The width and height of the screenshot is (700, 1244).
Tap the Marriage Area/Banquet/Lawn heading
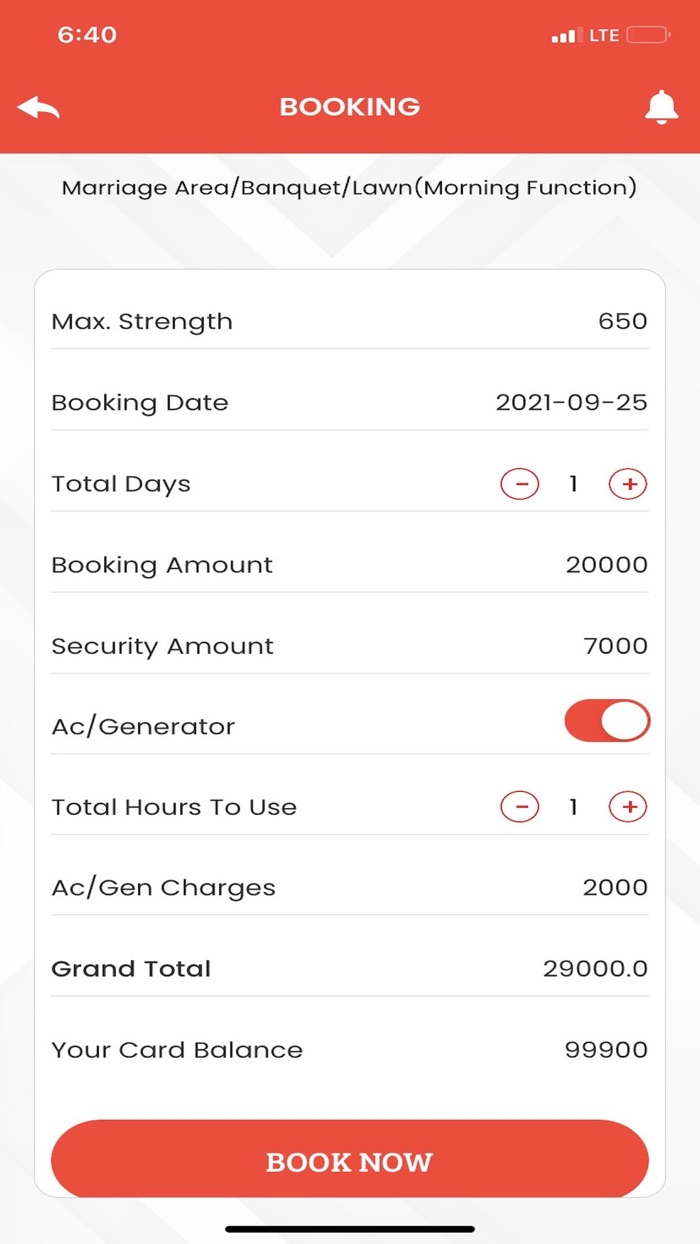(x=349, y=188)
